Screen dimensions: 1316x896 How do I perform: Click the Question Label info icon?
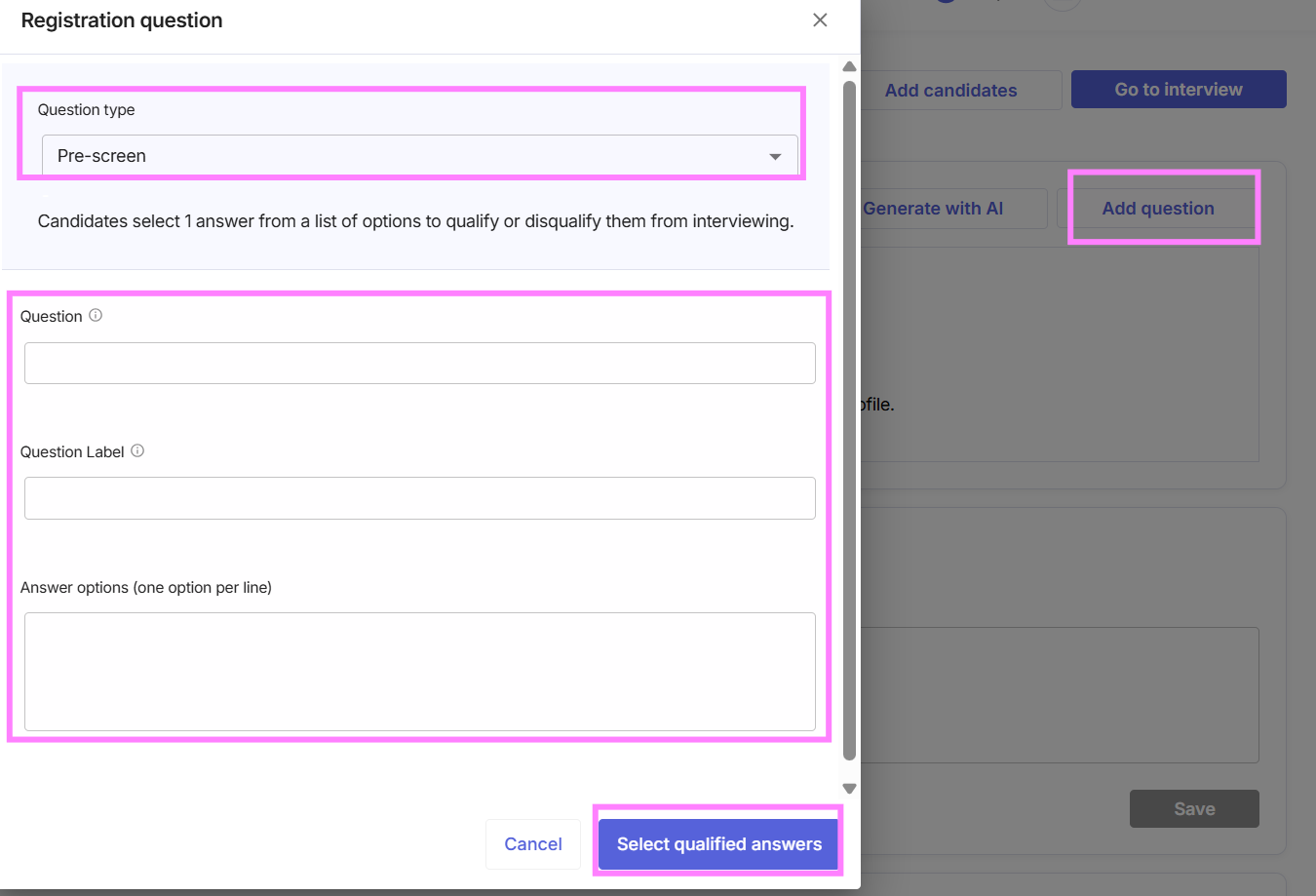(x=137, y=451)
